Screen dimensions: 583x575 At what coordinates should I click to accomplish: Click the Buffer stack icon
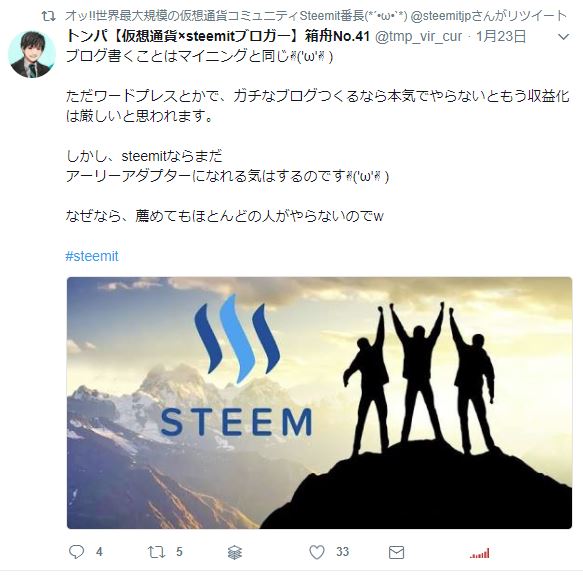(x=235, y=553)
